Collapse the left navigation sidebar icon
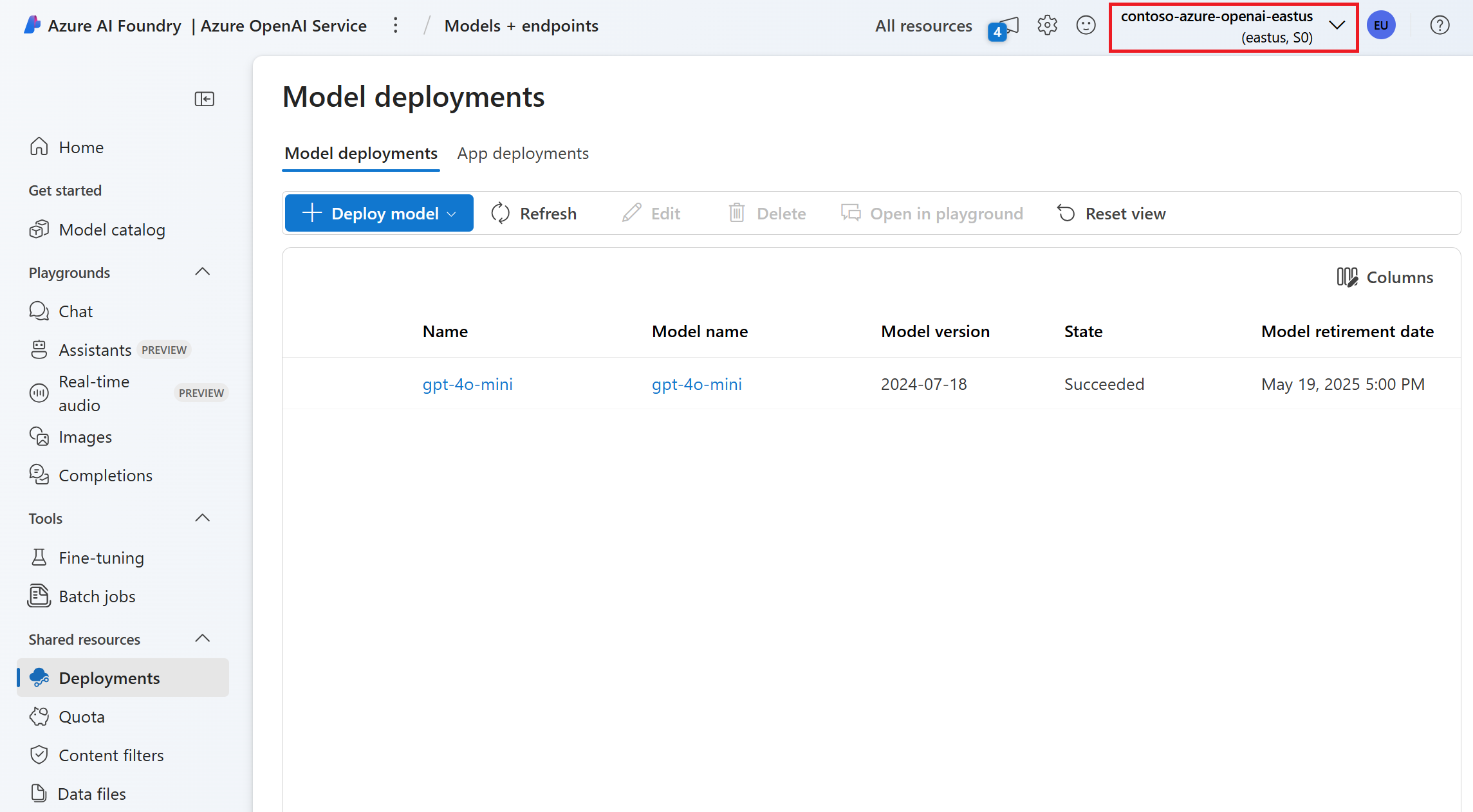The image size is (1473, 812). [205, 98]
